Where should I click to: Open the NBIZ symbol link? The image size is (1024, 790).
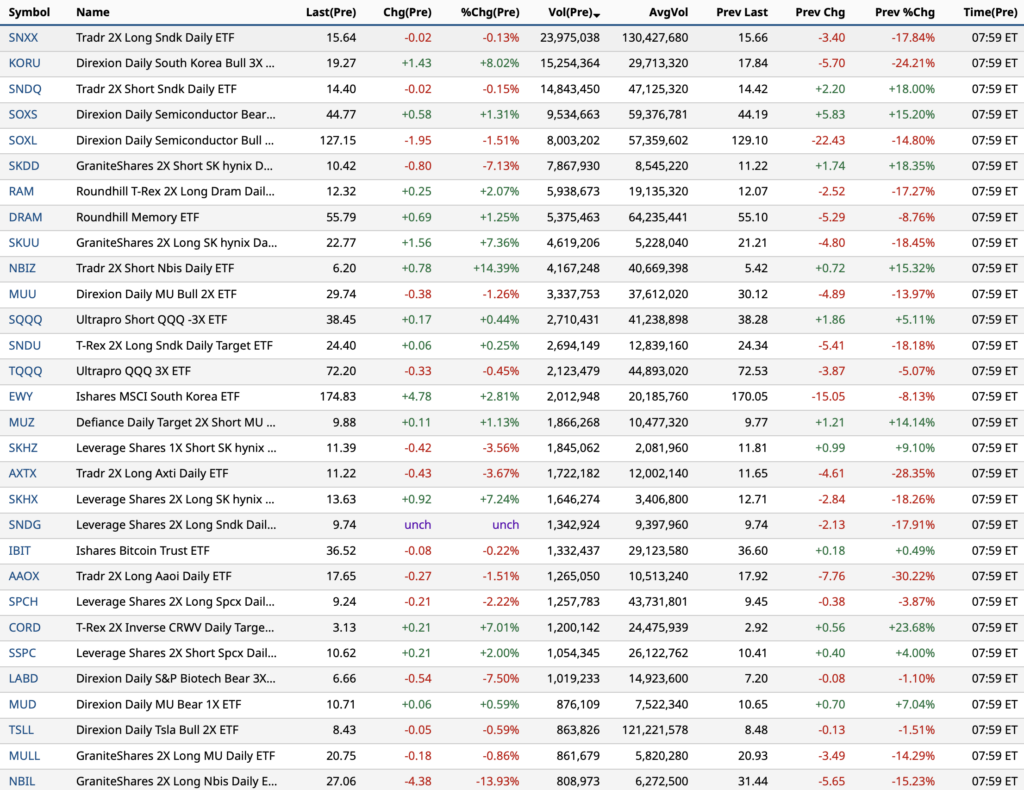point(22,268)
